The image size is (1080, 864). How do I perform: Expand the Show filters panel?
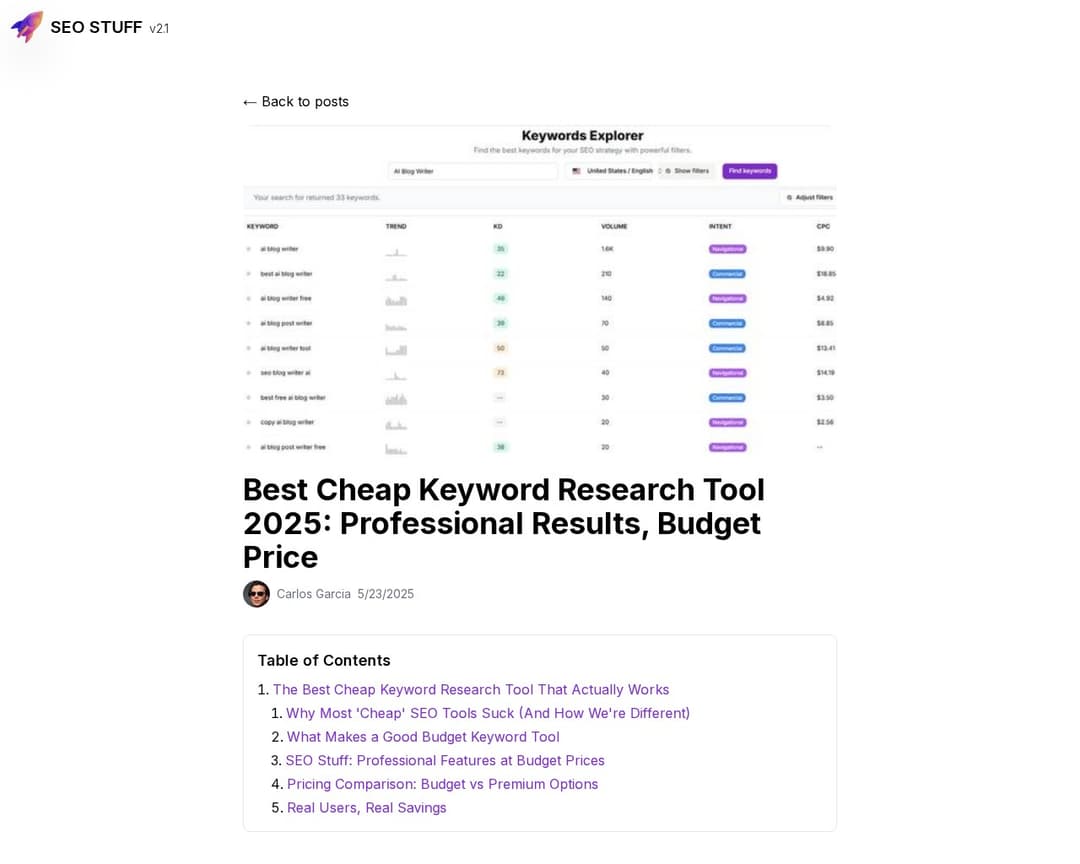coord(692,171)
